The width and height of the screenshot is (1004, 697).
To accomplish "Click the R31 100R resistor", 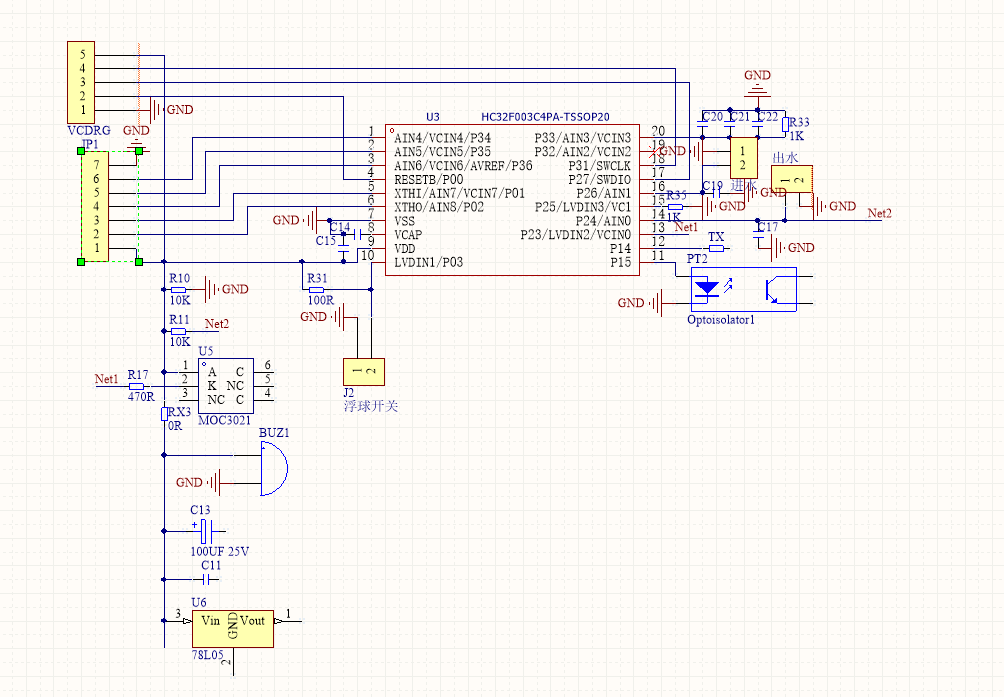I will tap(316, 290).
